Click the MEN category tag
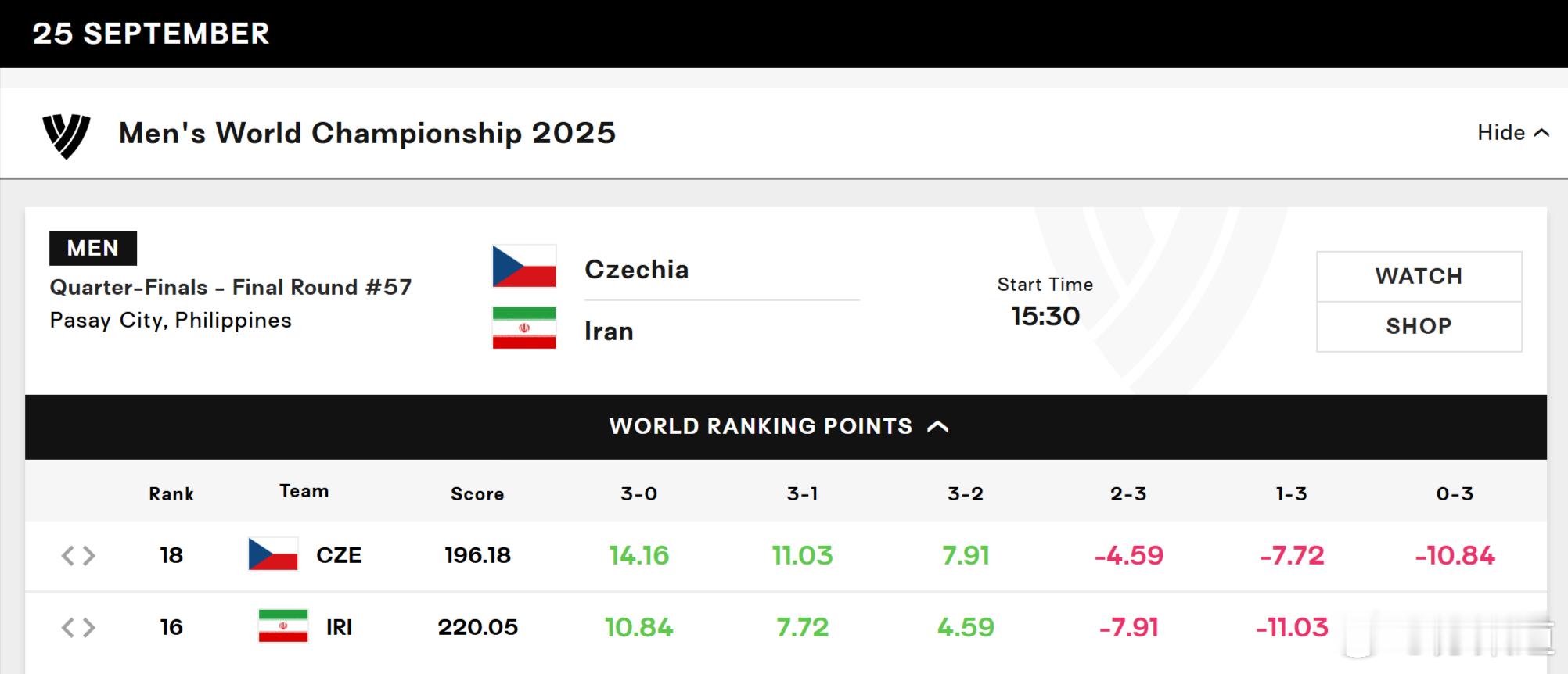The height and width of the screenshot is (674, 1568). 93,248
